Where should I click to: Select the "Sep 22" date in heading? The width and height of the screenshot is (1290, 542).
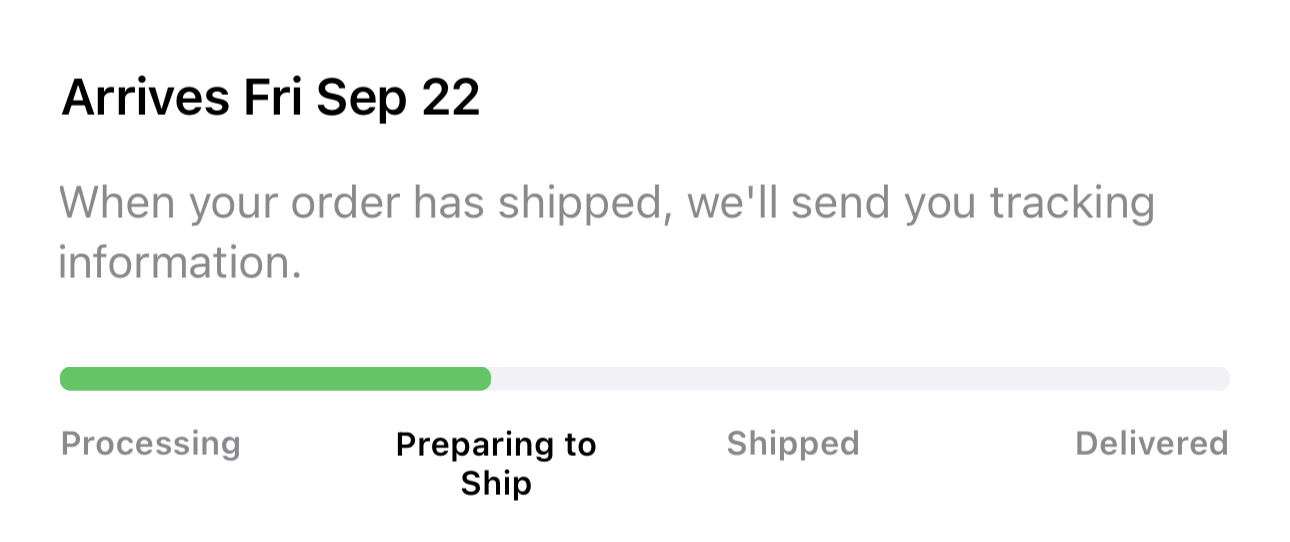pos(398,99)
